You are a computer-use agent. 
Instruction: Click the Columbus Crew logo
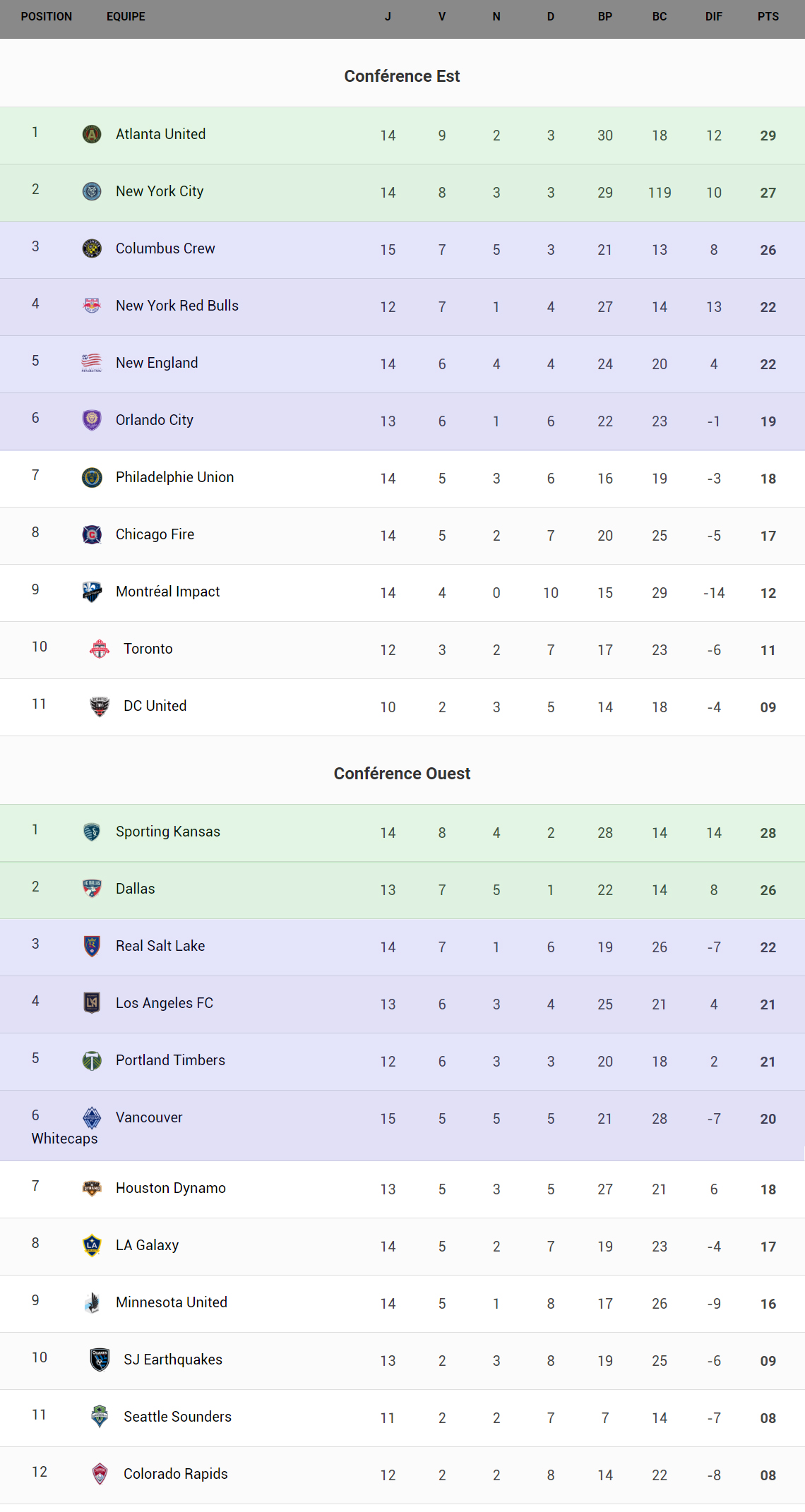[x=92, y=248]
